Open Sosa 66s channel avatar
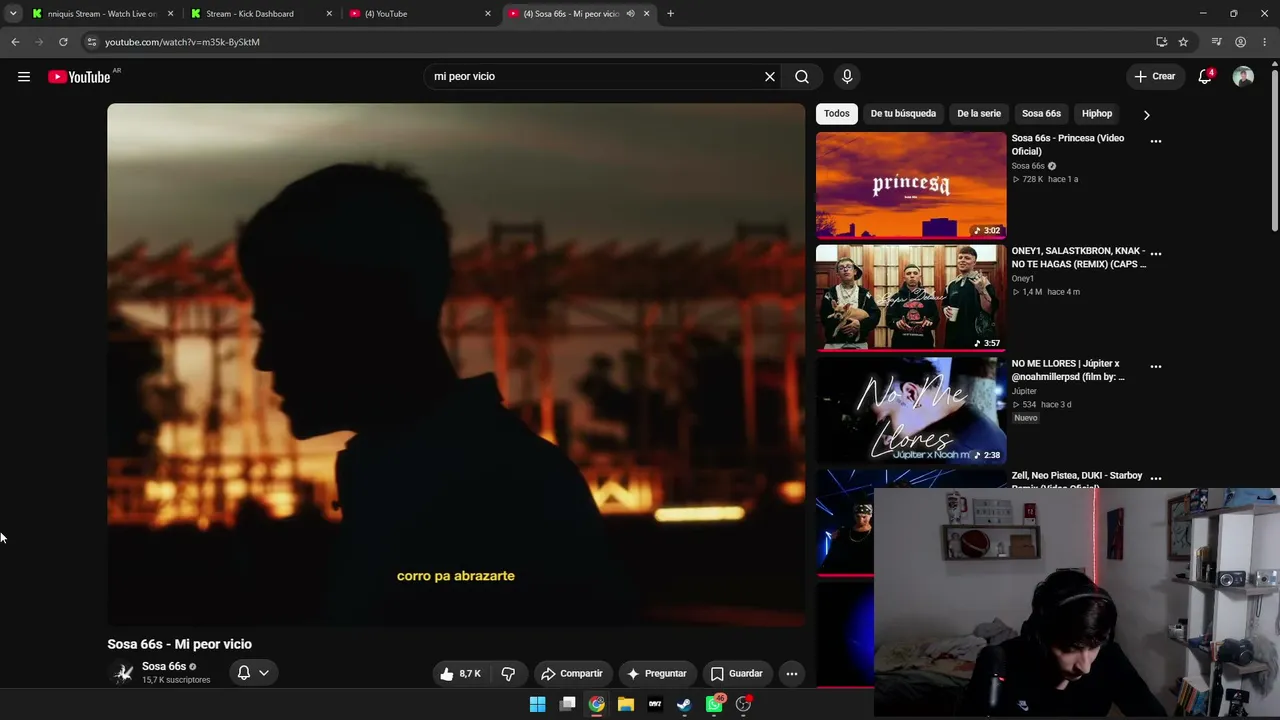Image resolution: width=1280 pixels, height=720 pixels. [123, 673]
